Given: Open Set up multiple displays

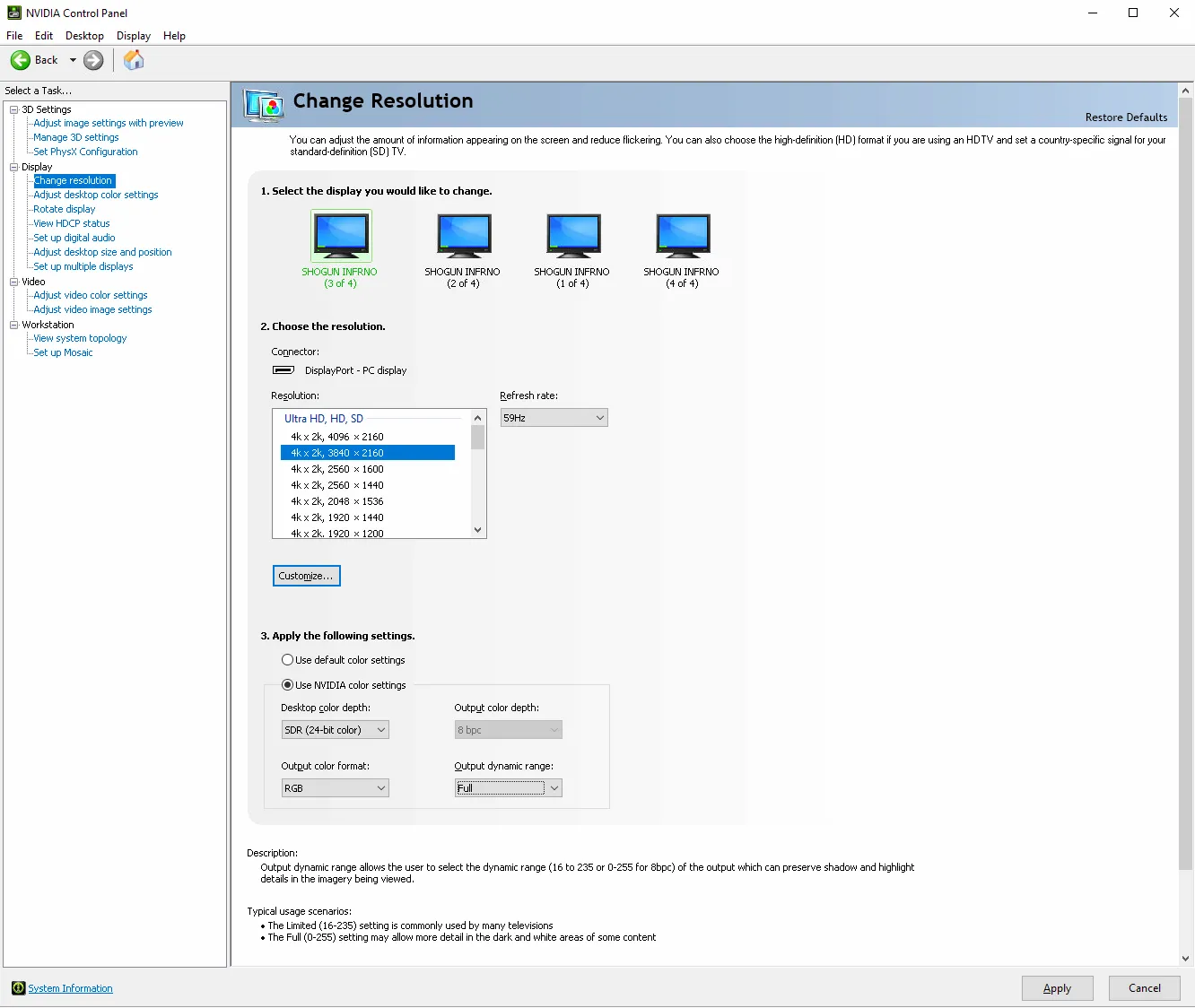Looking at the screenshot, I should [83, 266].
